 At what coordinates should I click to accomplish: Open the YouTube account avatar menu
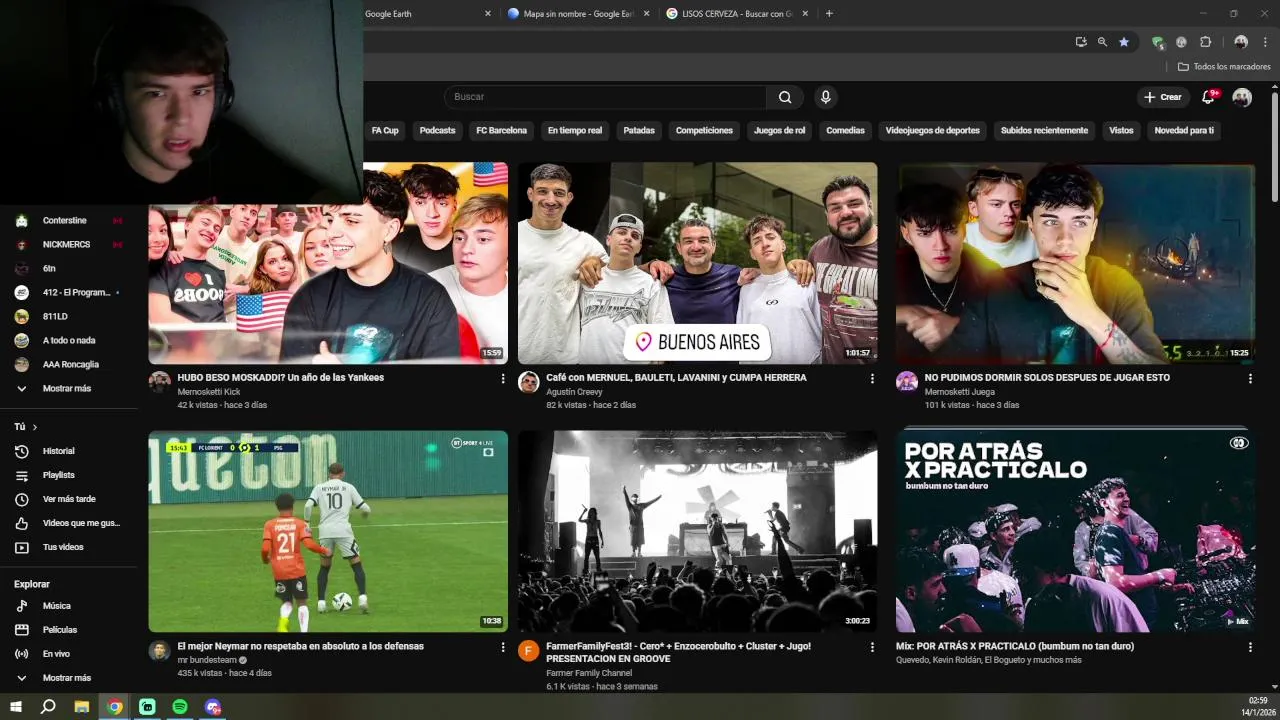(x=1242, y=97)
